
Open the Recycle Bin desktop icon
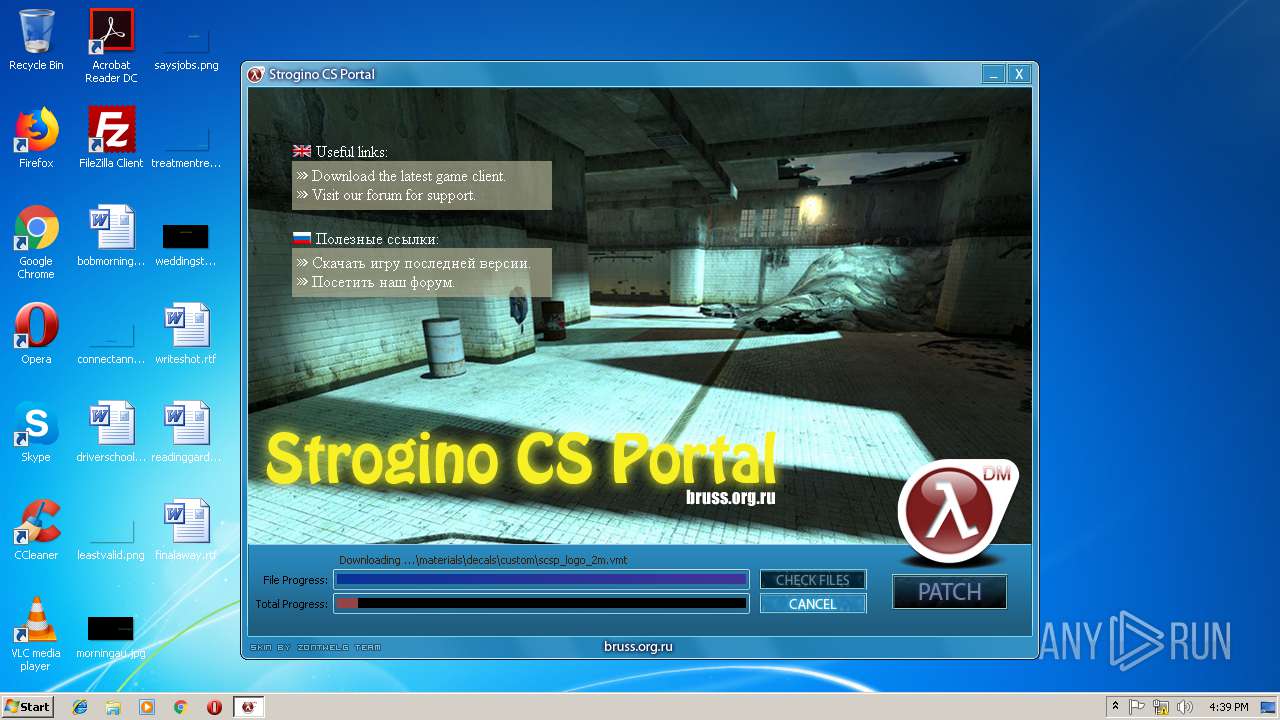coord(36,40)
